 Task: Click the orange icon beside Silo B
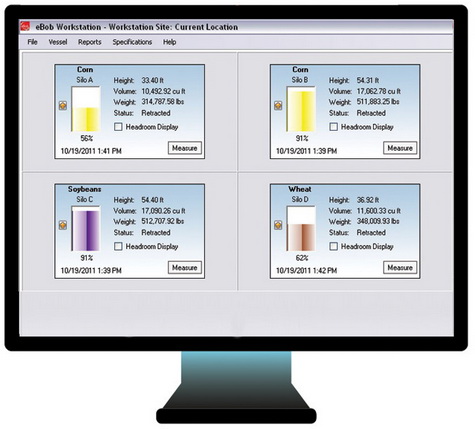[x=278, y=106]
